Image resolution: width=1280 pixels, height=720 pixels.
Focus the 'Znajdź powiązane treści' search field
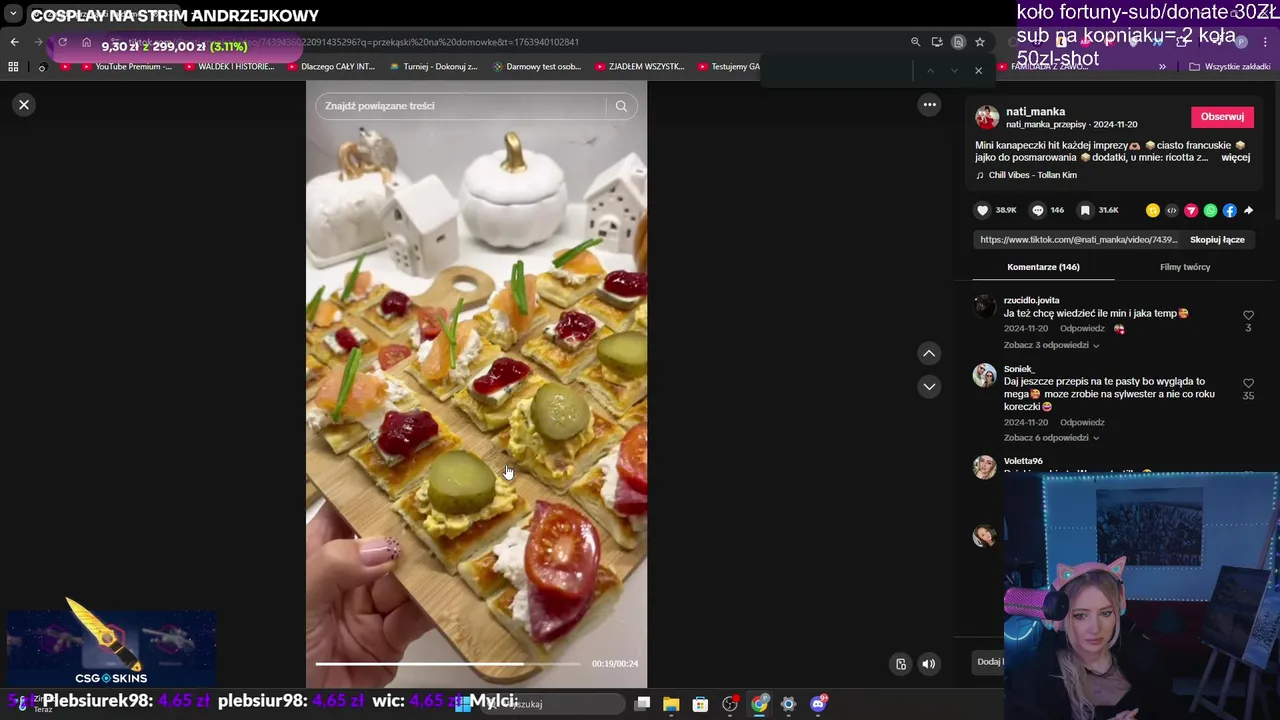point(462,106)
